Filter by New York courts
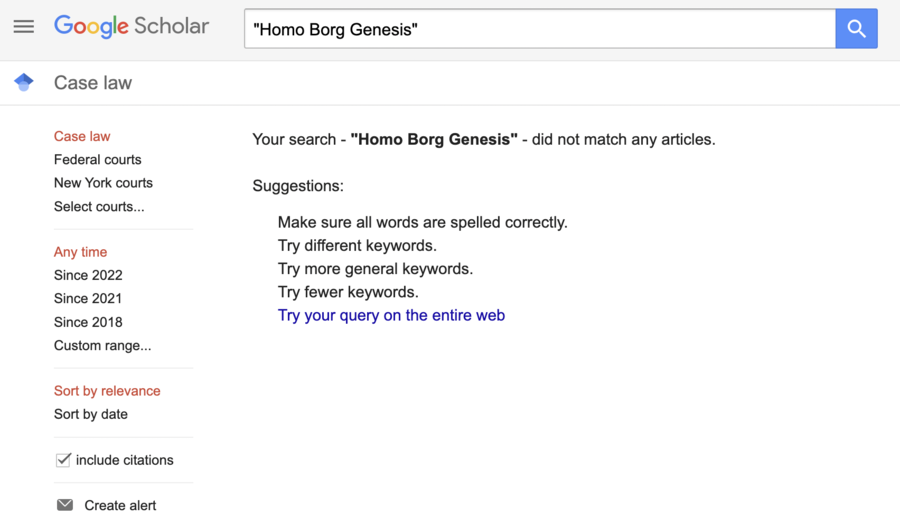900x526 pixels. tap(103, 183)
